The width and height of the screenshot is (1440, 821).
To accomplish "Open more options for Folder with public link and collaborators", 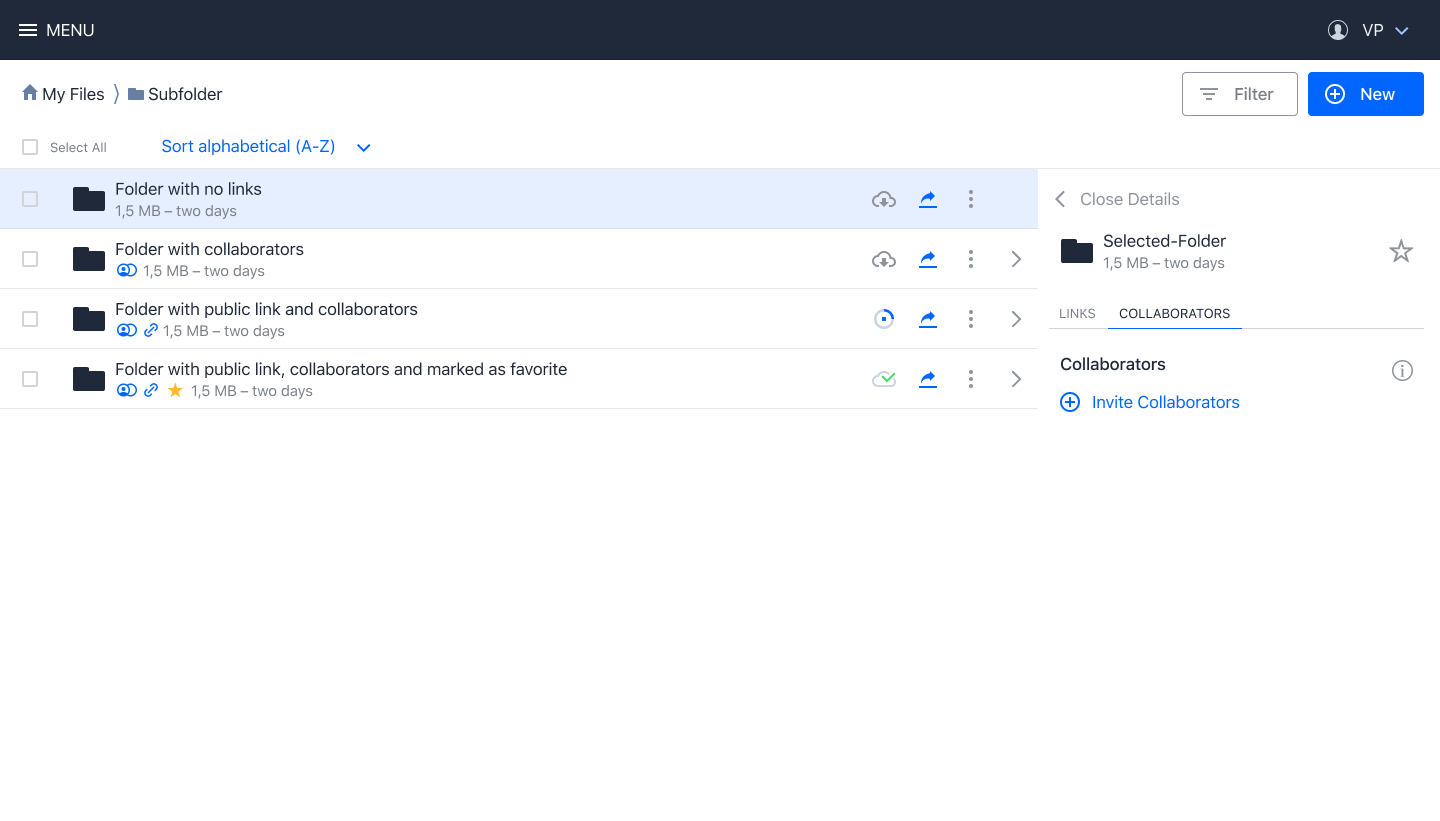I will pos(971,319).
